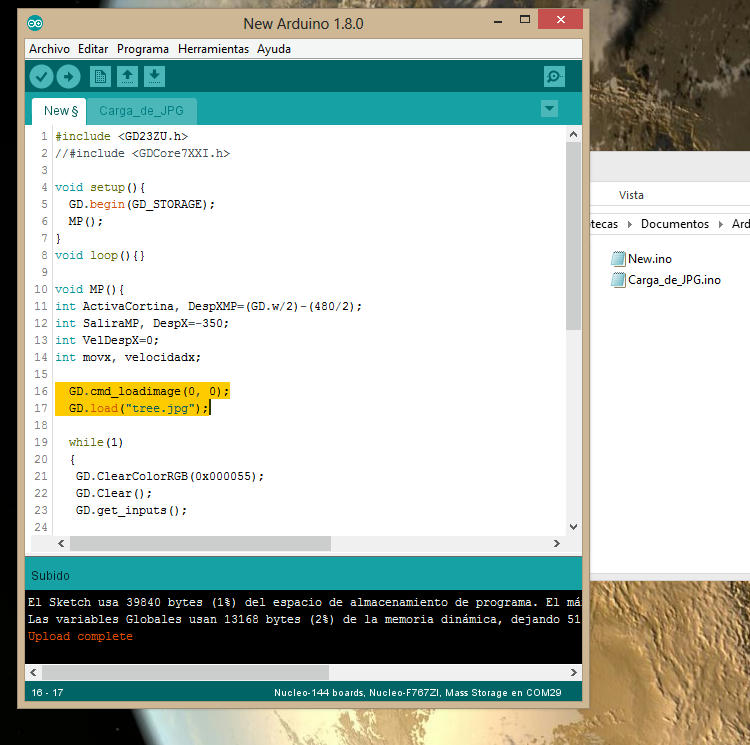Image resolution: width=750 pixels, height=745 pixels.
Task: Select the Carga_de_JPG.ino file name
Action: point(674,280)
